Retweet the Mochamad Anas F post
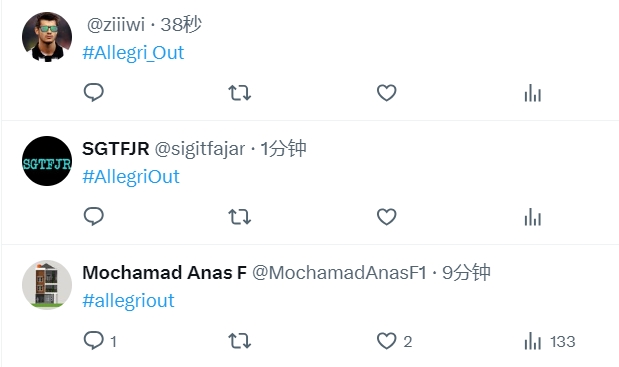Image resolution: width=619 pixels, height=367 pixels. [240, 341]
